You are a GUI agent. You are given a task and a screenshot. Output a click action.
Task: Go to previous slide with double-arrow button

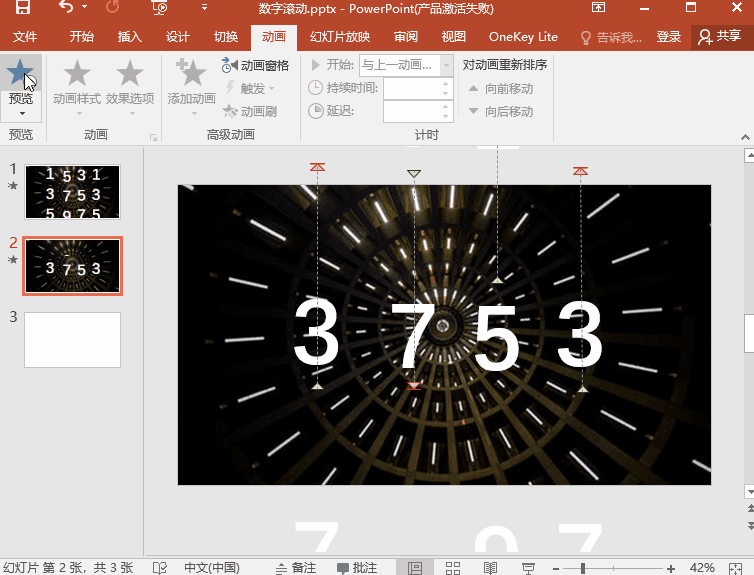(x=750, y=508)
